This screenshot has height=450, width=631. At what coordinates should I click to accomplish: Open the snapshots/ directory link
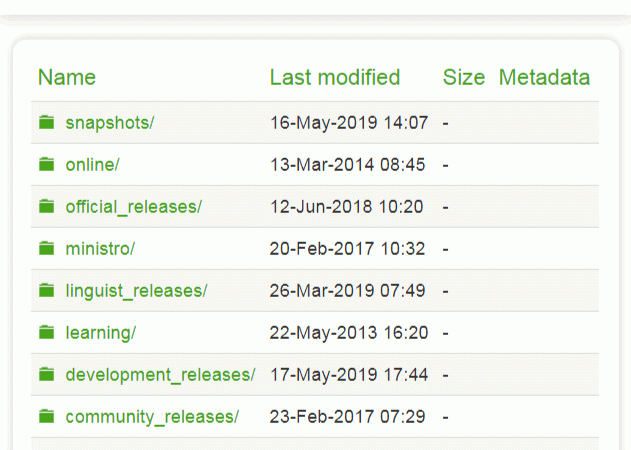coord(110,123)
